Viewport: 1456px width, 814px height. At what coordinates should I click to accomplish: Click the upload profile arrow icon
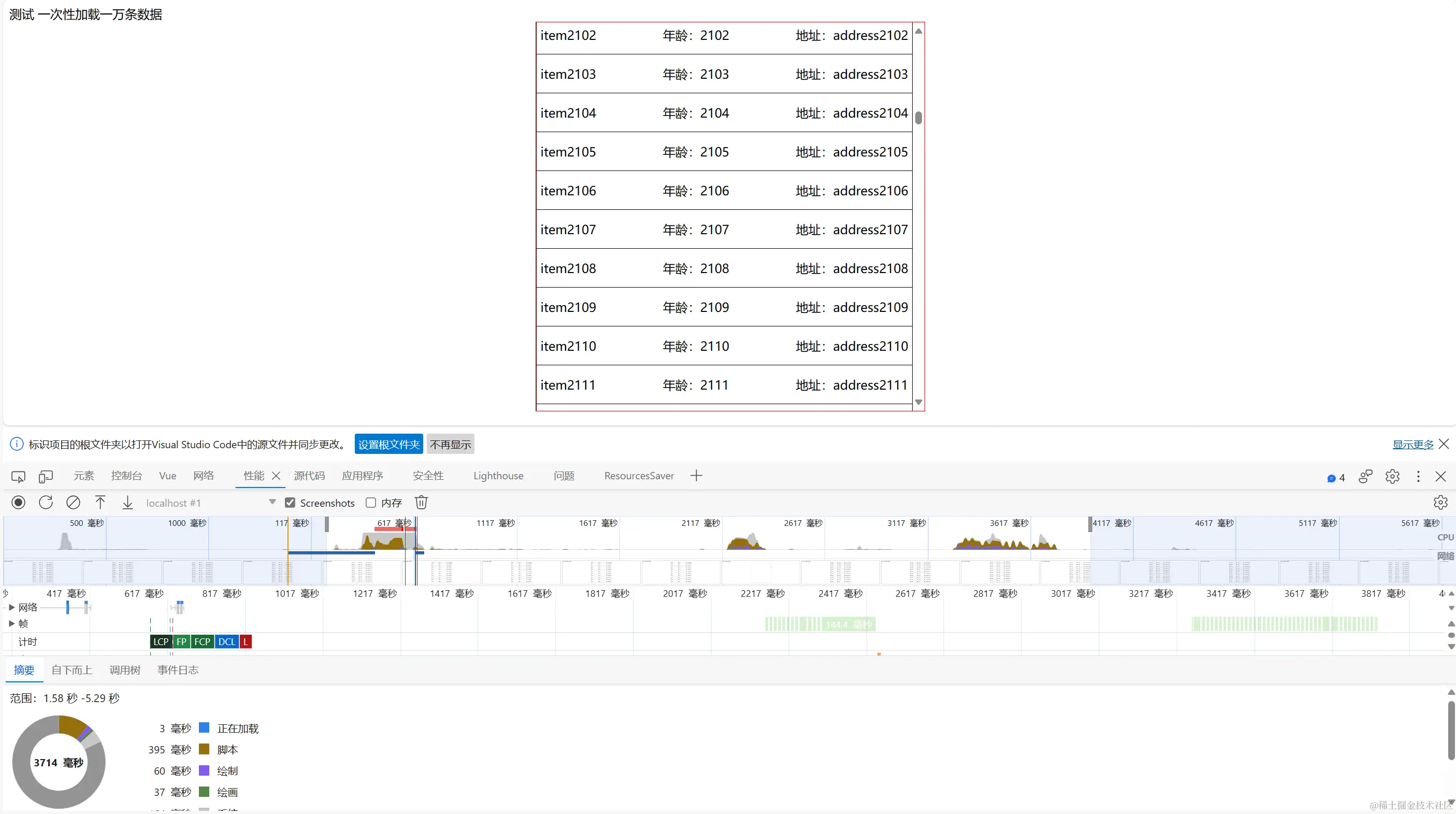pyautogui.click(x=100, y=503)
